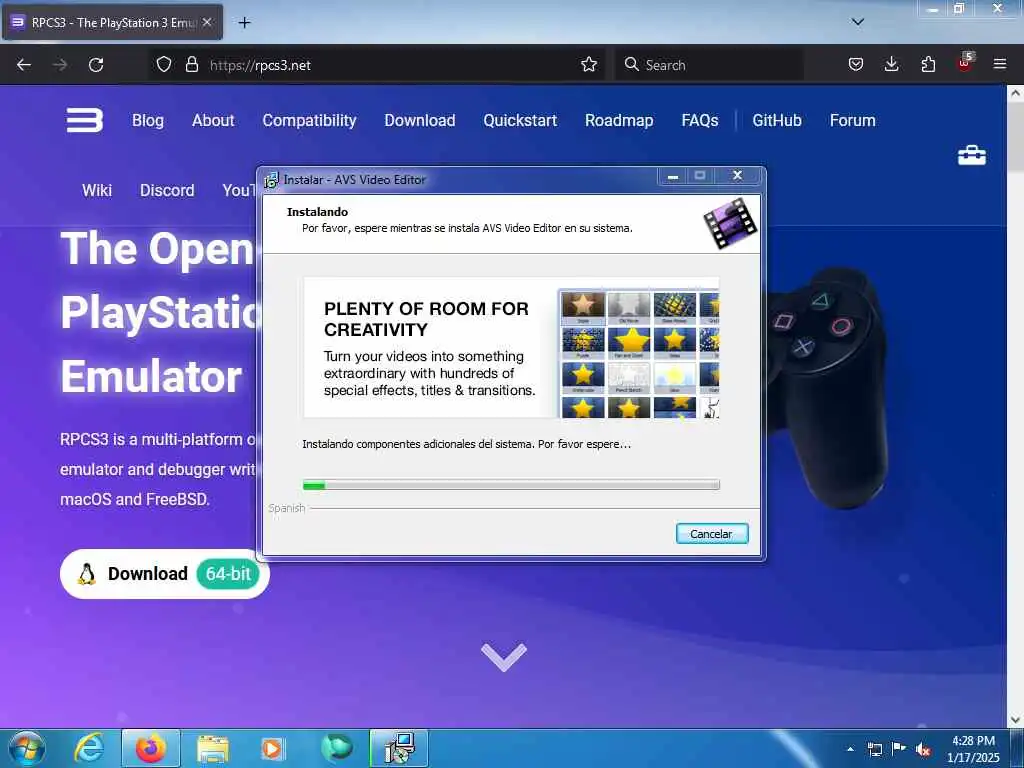This screenshot has height=768, width=1024.
Task: Open the Blog page
Action: click(148, 120)
